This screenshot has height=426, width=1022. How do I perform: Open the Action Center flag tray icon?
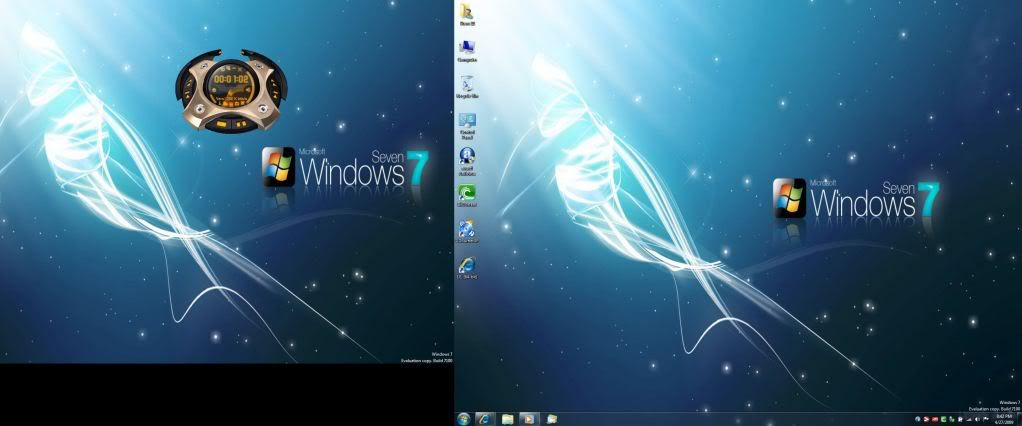[986, 419]
